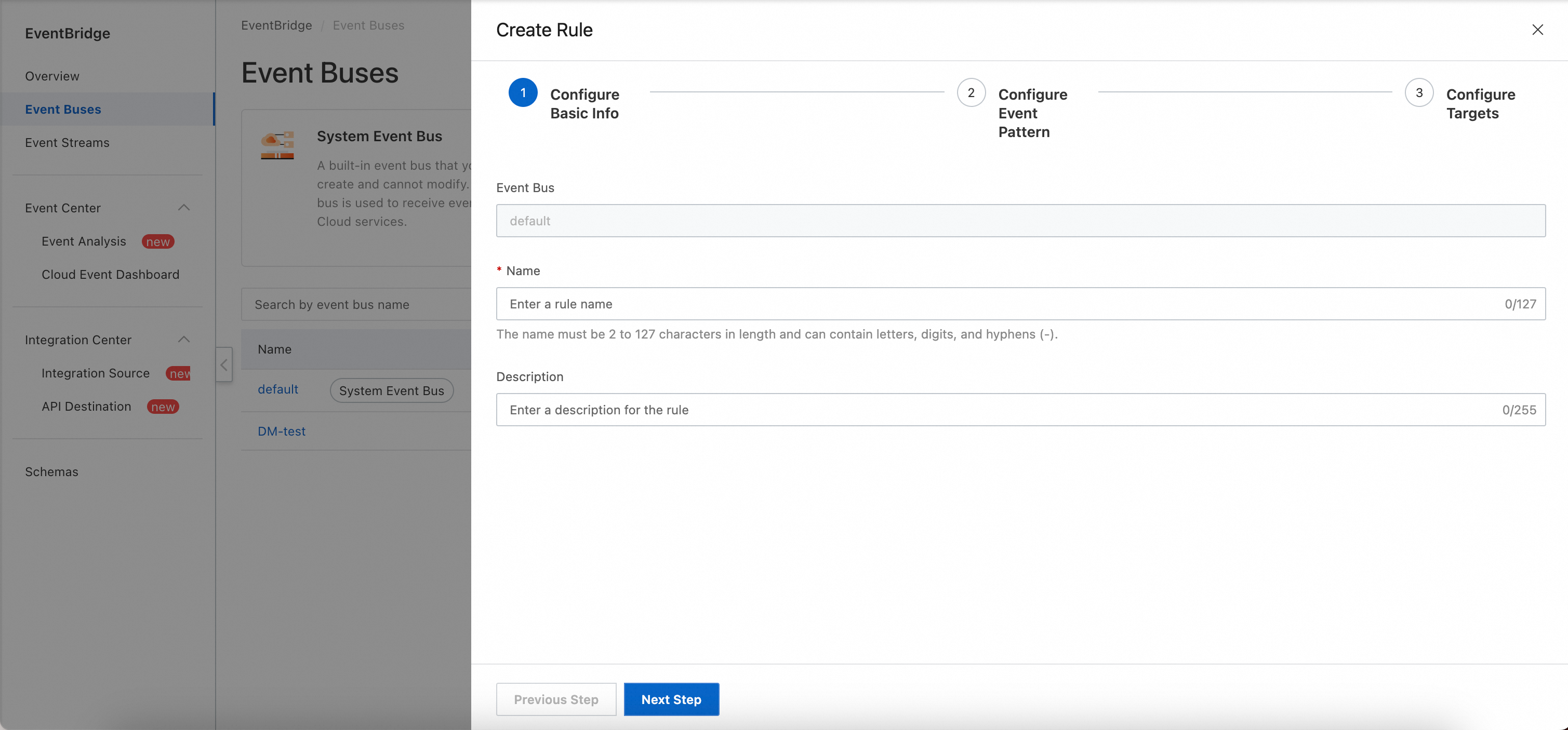1568x730 pixels.
Task: Open the default event bus link
Action: coord(277,389)
